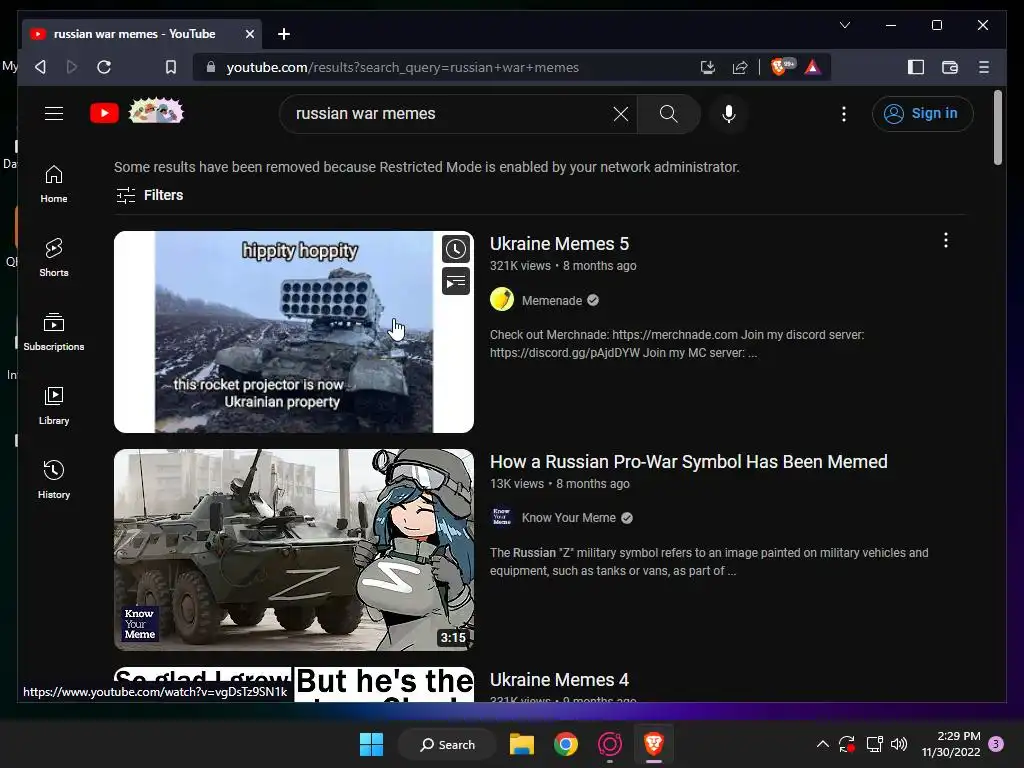The height and width of the screenshot is (768, 1024).
Task: Open the volume control in tray
Action: [899, 744]
